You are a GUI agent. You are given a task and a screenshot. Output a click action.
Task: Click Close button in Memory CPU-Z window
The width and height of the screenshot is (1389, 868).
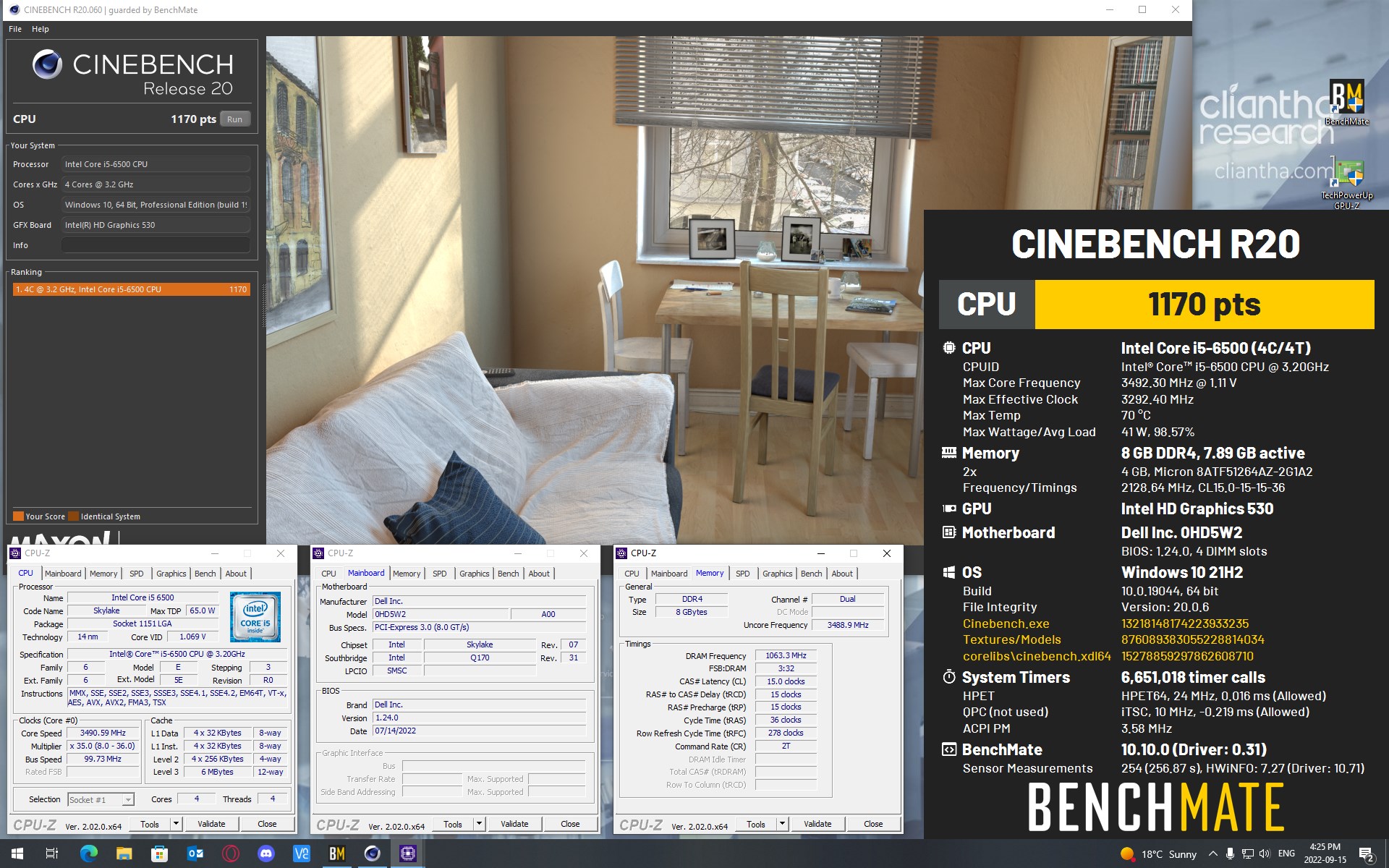pos(873,824)
